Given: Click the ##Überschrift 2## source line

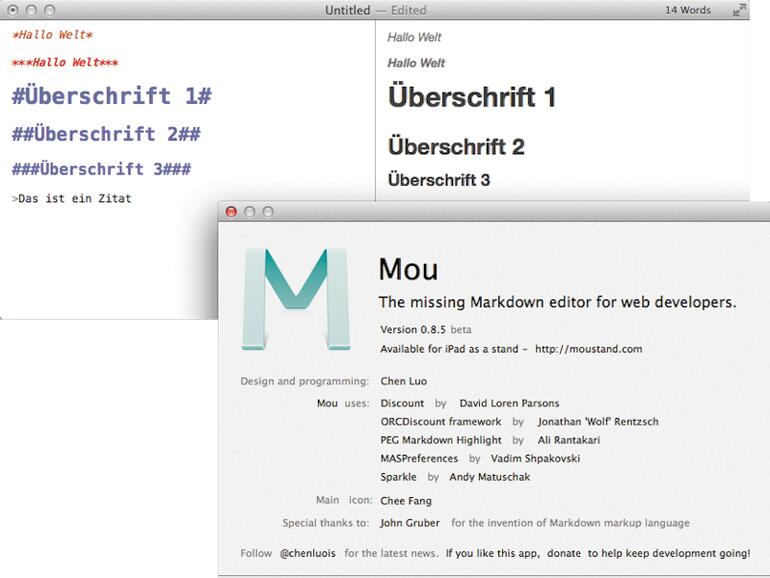Looking at the screenshot, I should [106, 134].
